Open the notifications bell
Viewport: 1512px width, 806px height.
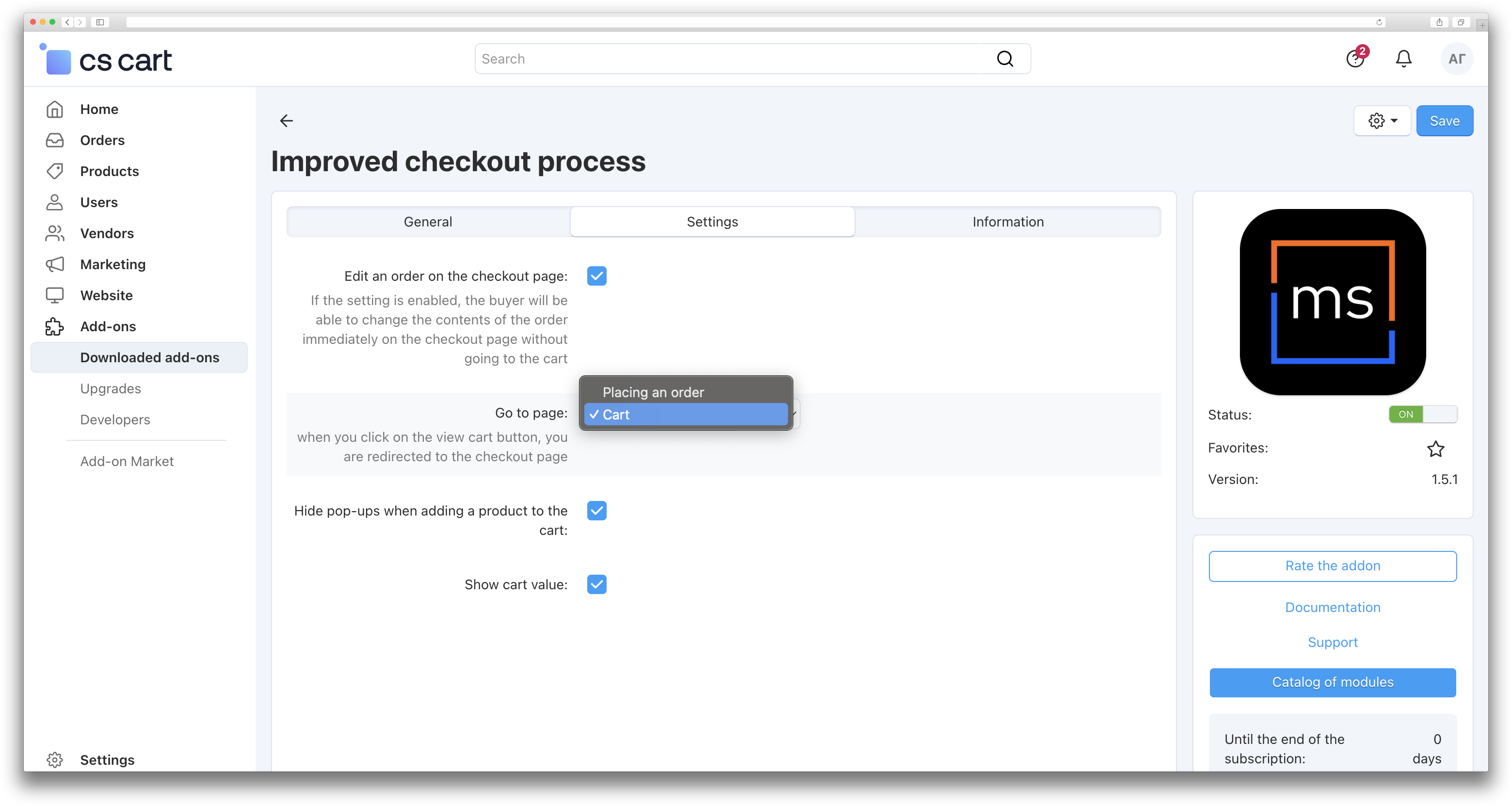coord(1403,59)
